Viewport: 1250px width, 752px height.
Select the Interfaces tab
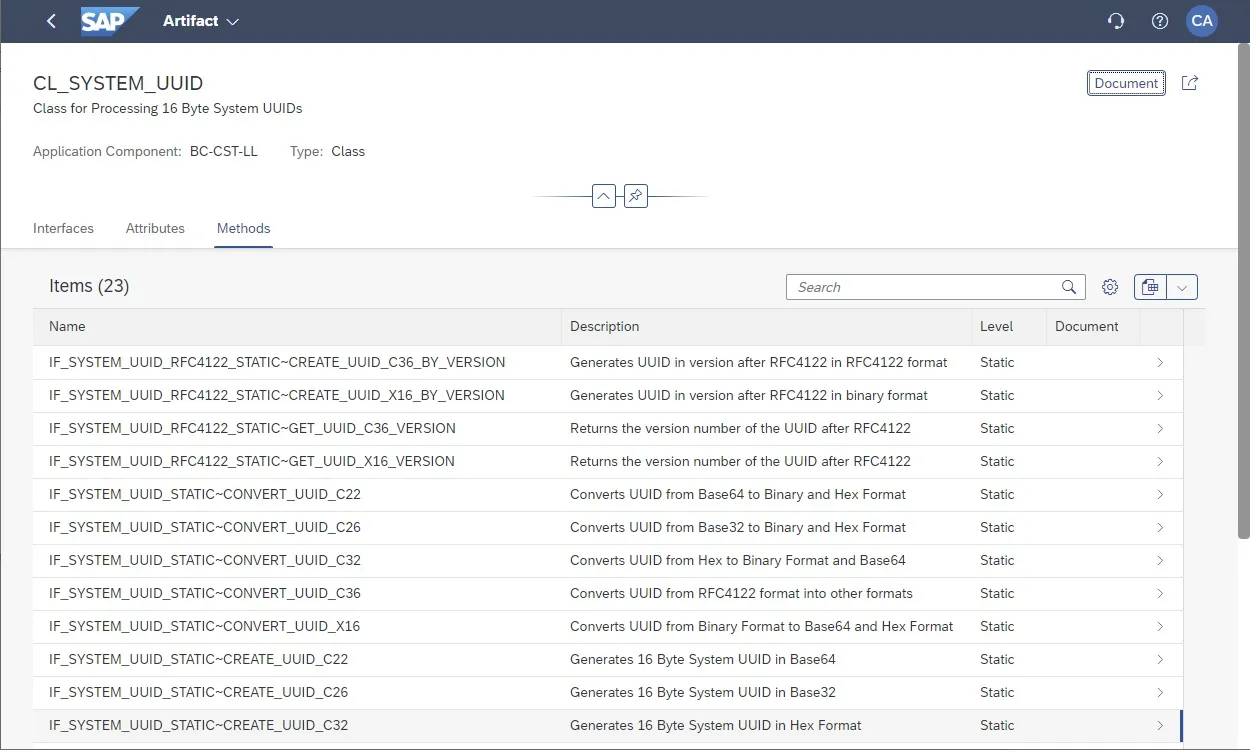pos(63,228)
